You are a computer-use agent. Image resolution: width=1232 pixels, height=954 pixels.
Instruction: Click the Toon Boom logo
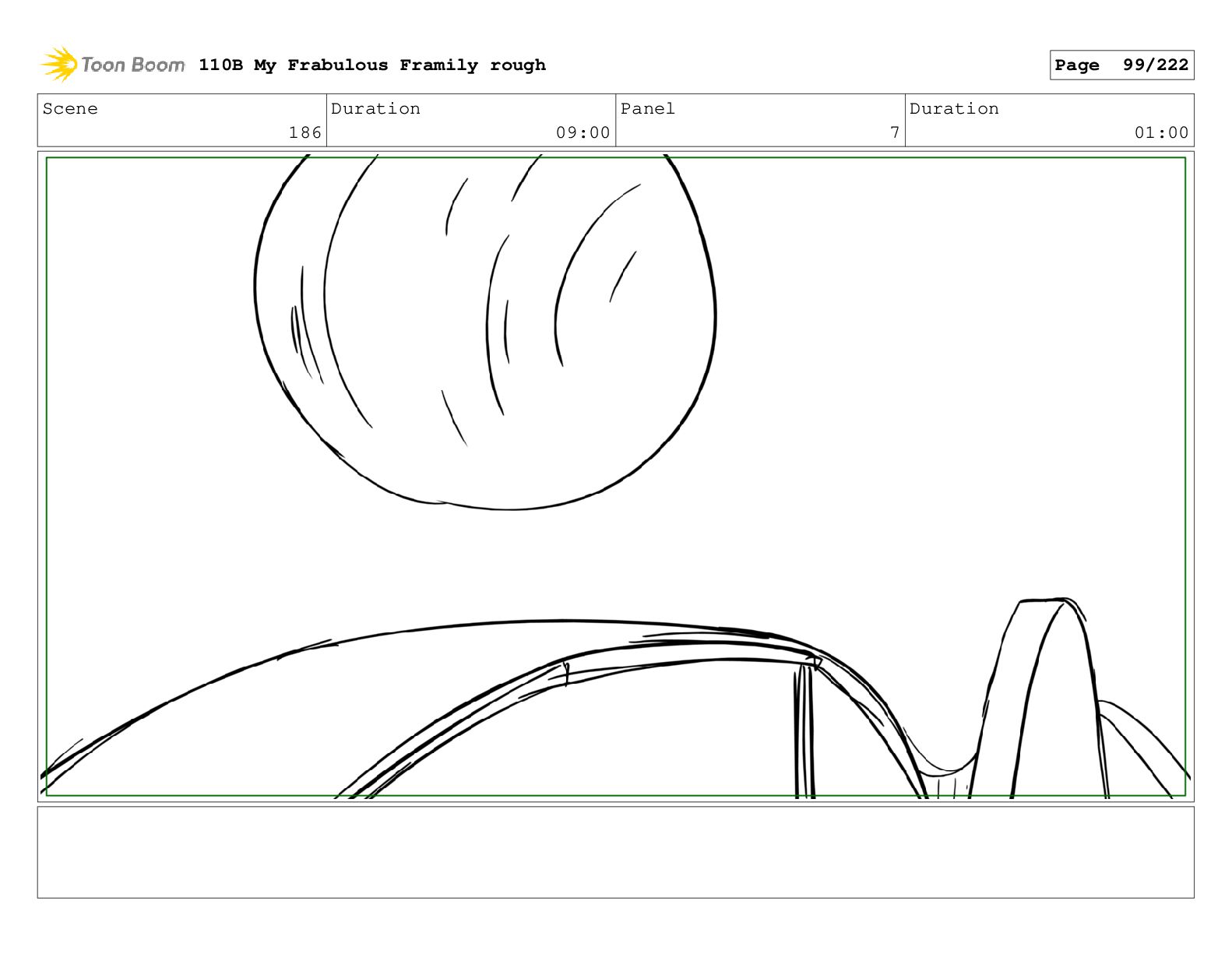pos(113,65)
